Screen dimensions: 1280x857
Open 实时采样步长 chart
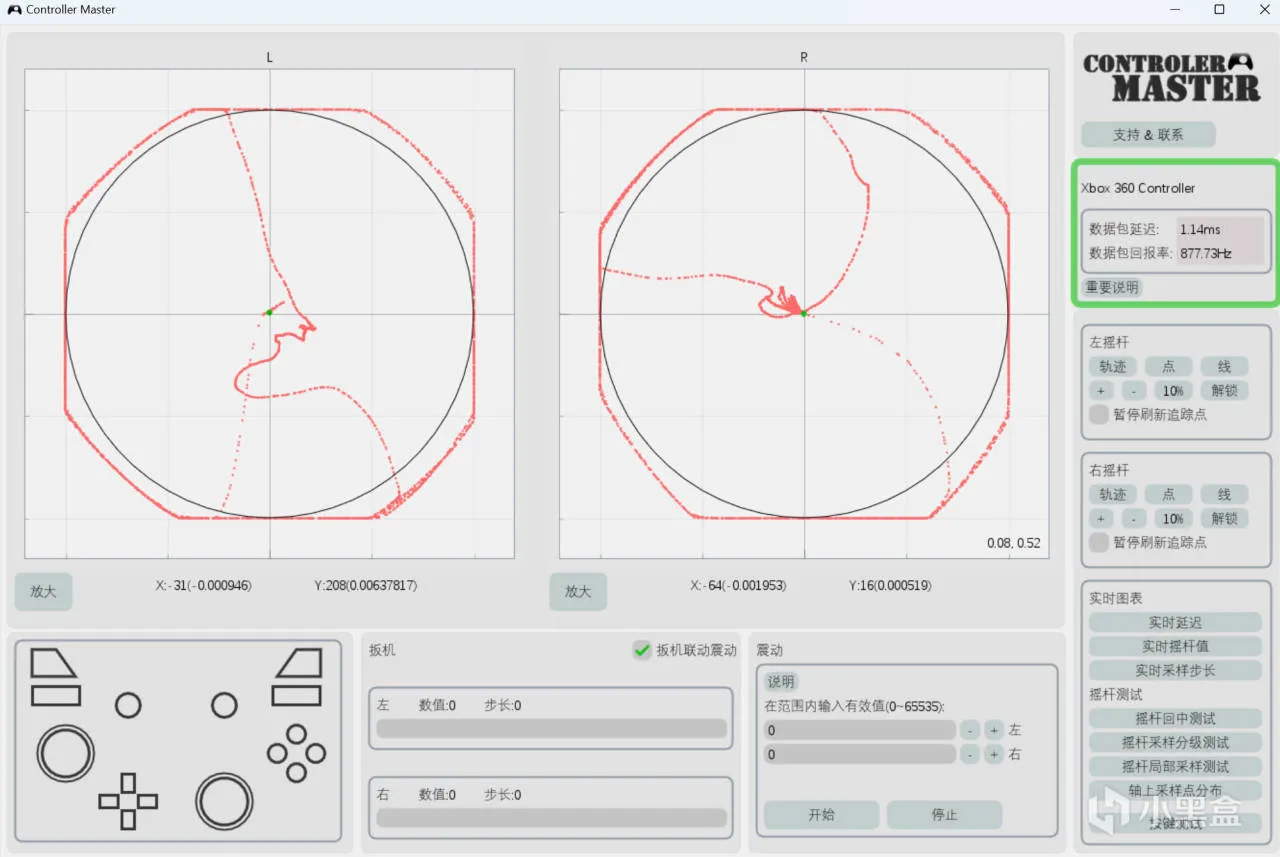click(1175, 671)
